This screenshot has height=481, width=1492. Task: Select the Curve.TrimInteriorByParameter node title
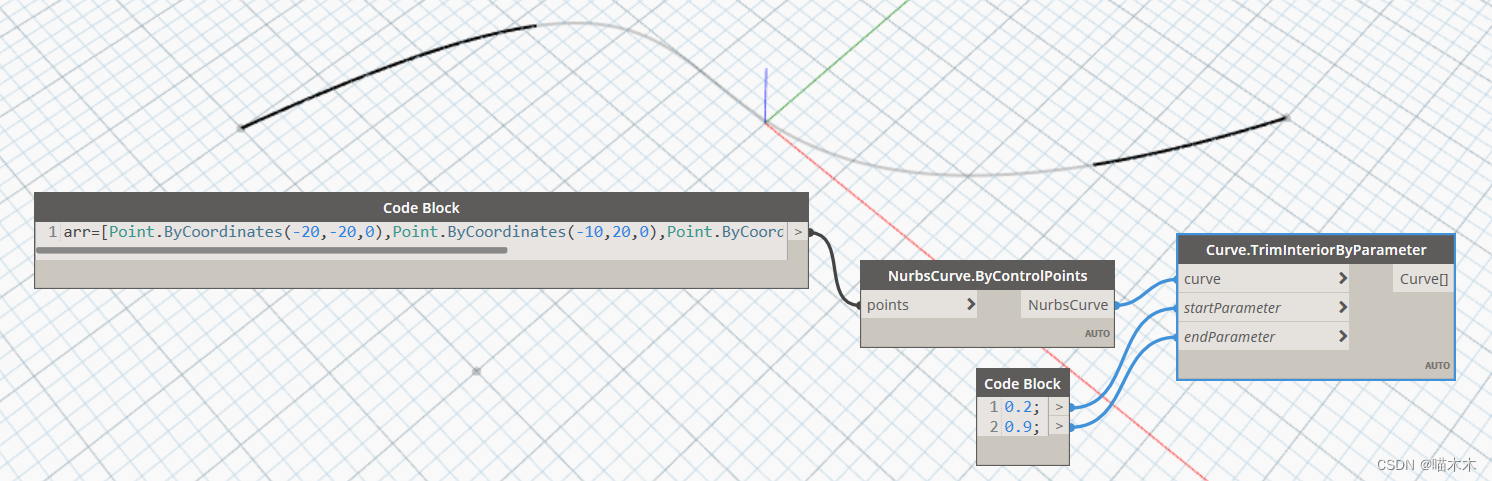[1315, 250]
